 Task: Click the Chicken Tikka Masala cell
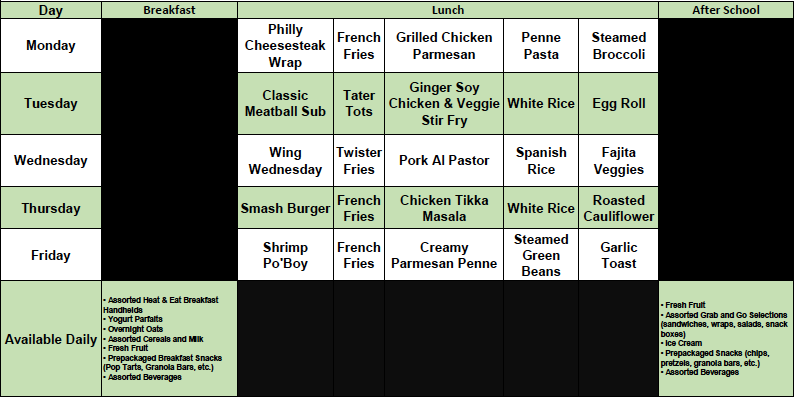tap(444, 208)
